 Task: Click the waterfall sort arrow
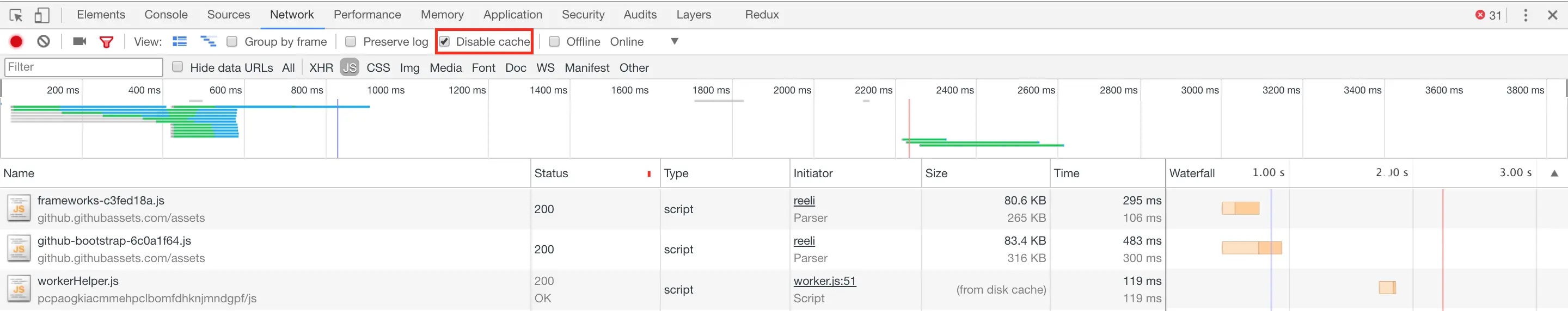(1554, 173)
